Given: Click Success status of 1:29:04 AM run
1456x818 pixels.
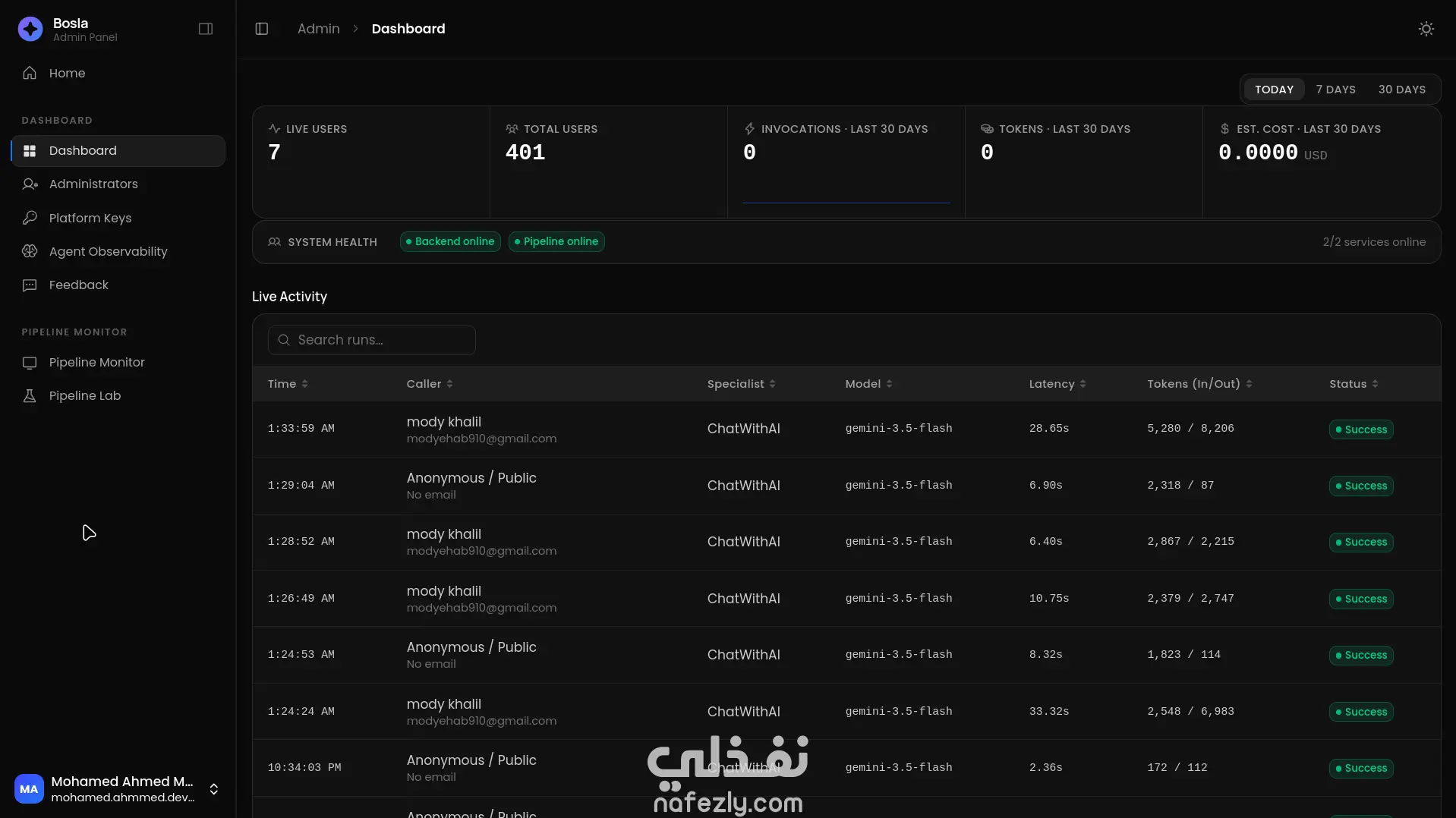Looking at the screenshot, I should coord(1361,486).
